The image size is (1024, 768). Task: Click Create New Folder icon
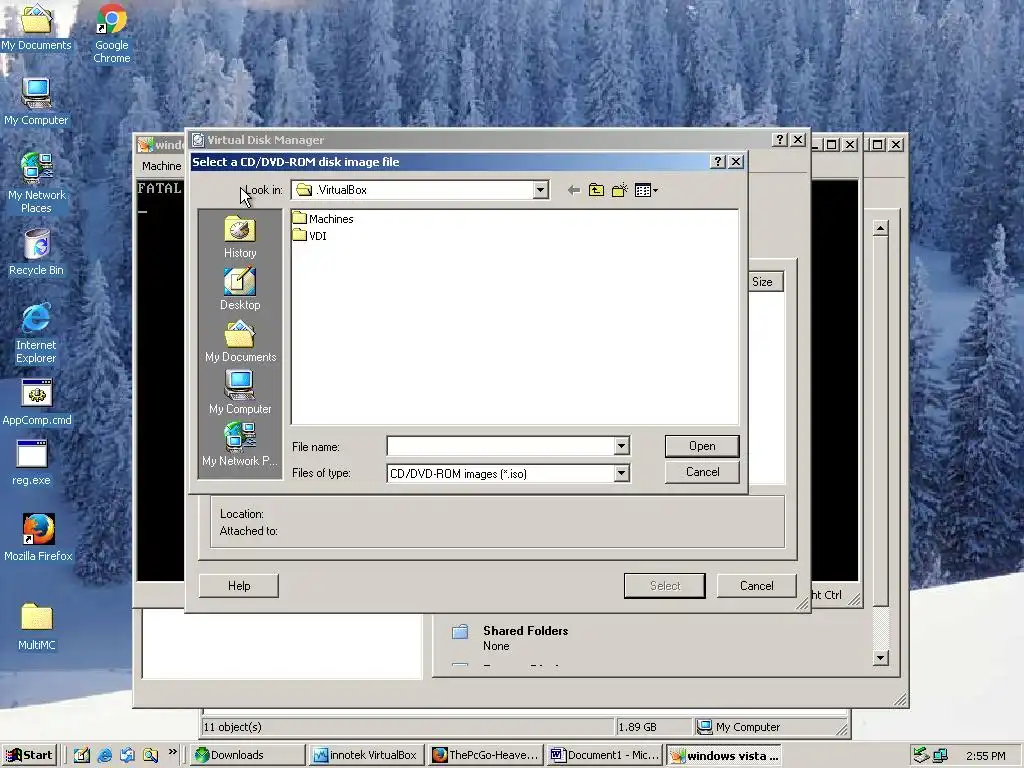[x=619, y=190]
